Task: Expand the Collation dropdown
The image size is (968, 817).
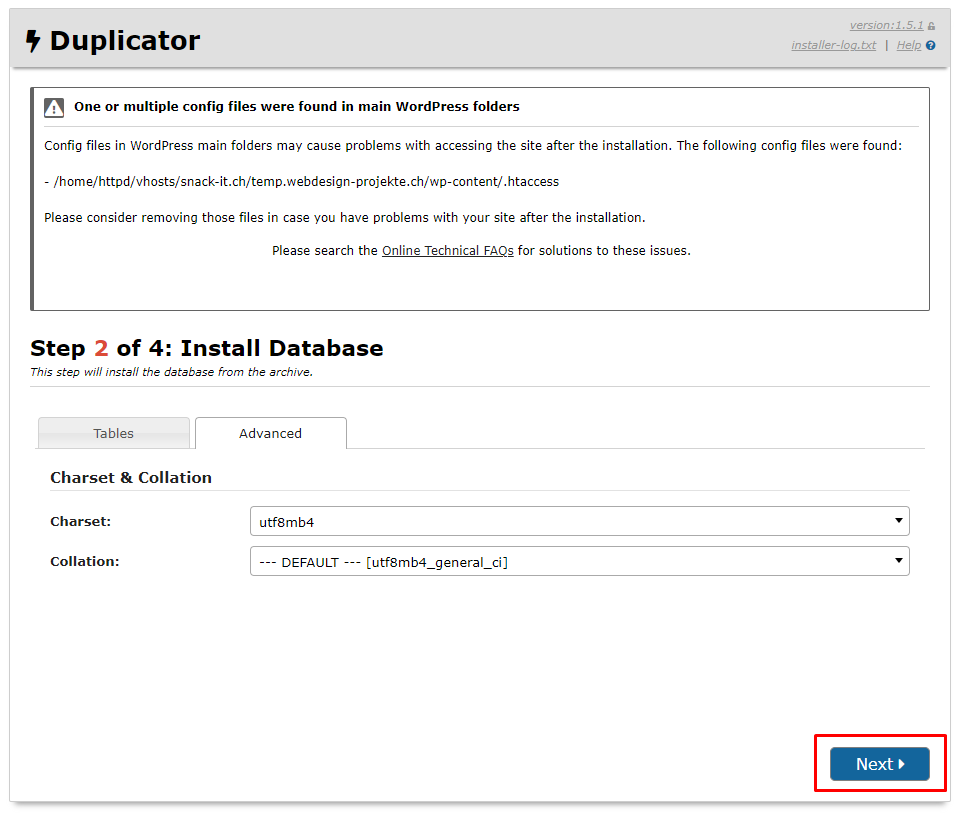Action: tap(579, 561)
